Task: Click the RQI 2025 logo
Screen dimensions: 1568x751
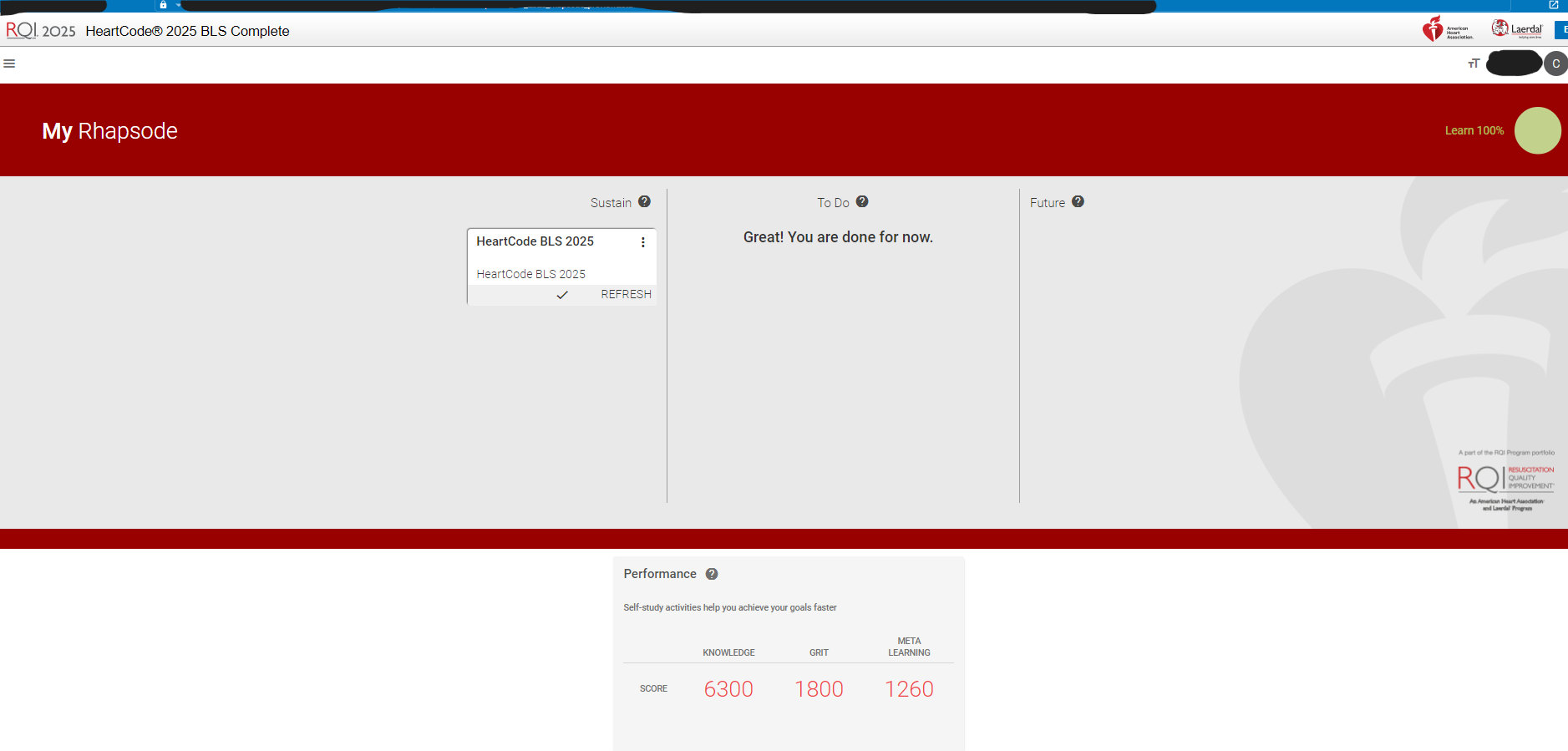Action: (x=41, y=31)
